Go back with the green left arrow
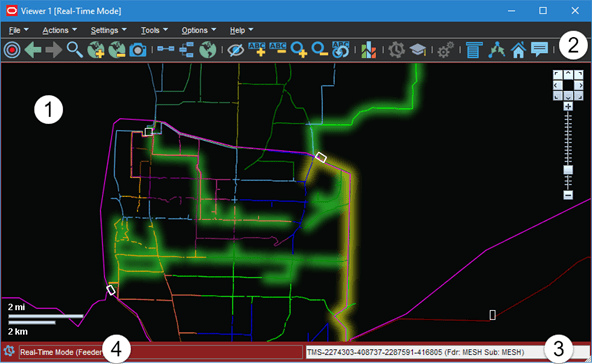The width and height of the screenshot is (592, 364). (33, 50)
